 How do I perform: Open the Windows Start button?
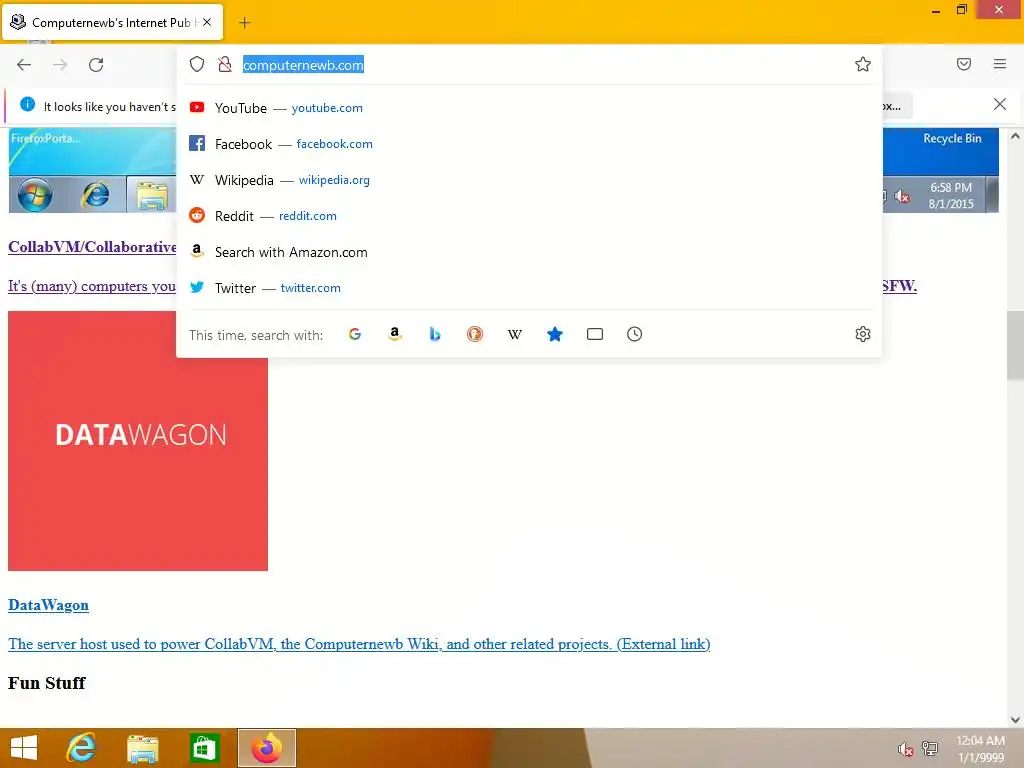pos(24,748)
